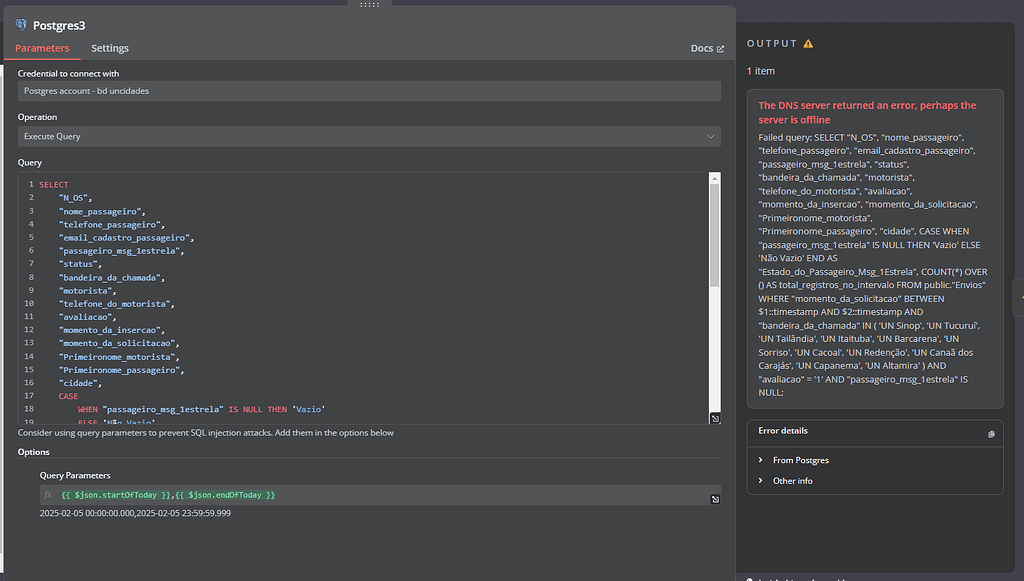Click the Credential field showing bd uncidades
1024x581 pixels.
coord(369,91)
